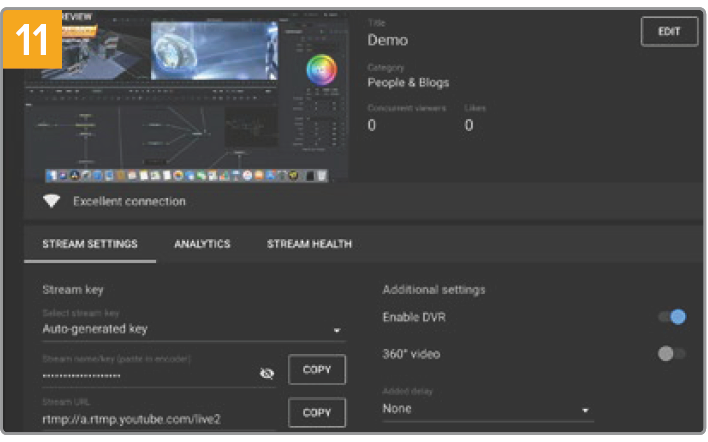Click the orange step 11 badge
Image resolution: width=708 pixels, height=442 pixels.
pos(36,37)
